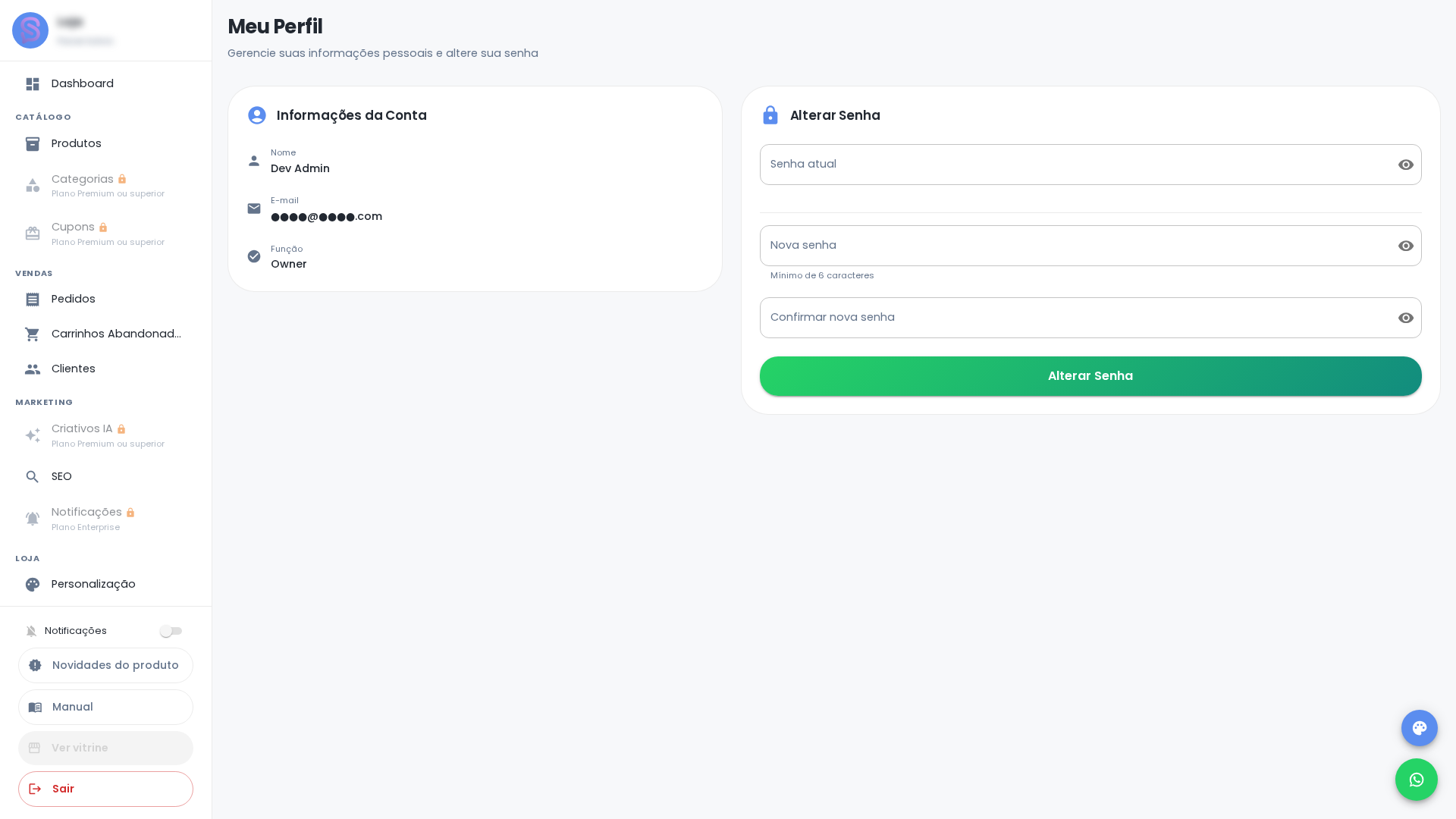Click the locked Categorias menu item
The image size is (1456, 819).
pyautogui.click(x=105, y=186)
